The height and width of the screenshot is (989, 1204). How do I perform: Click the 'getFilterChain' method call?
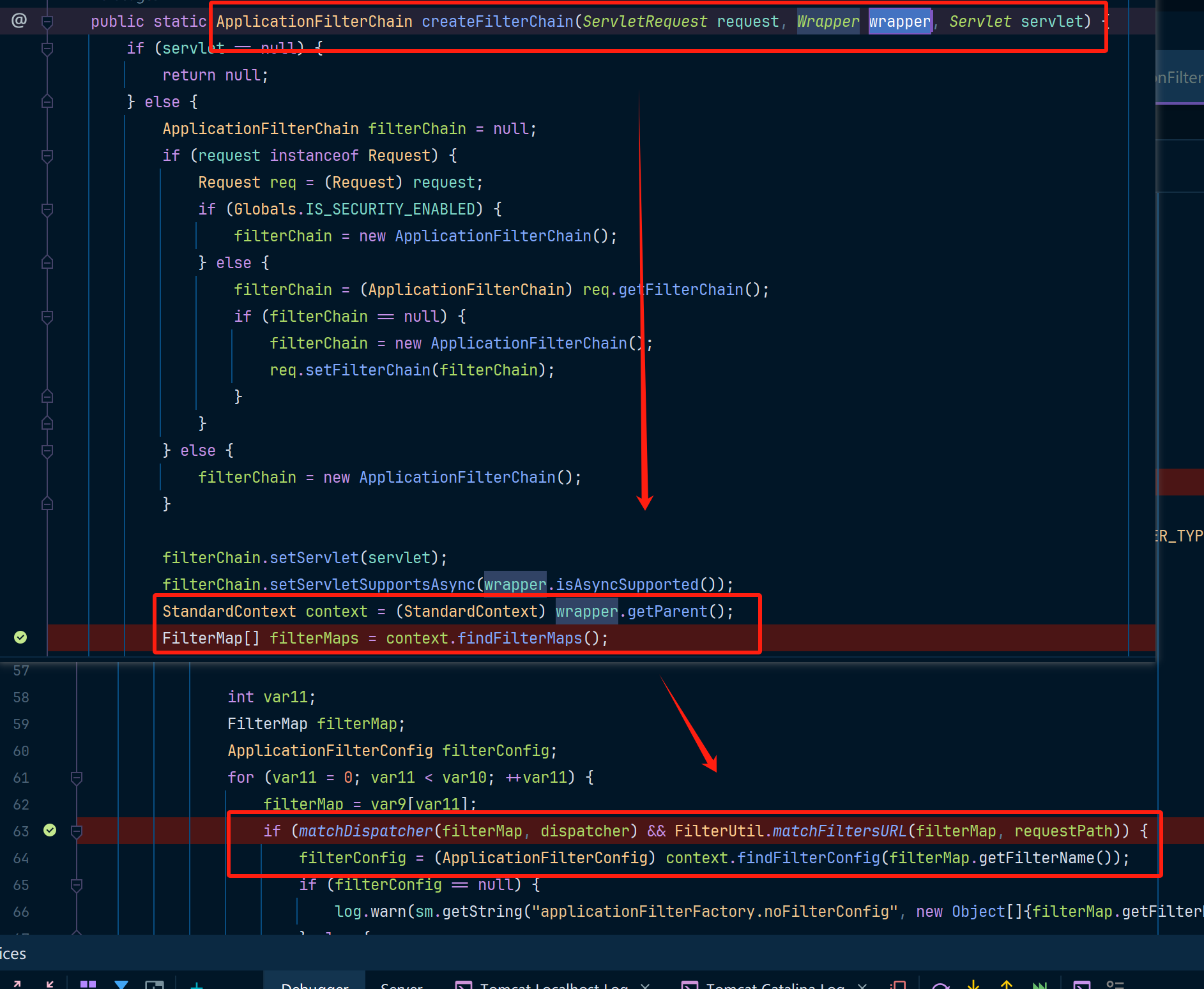681,289
